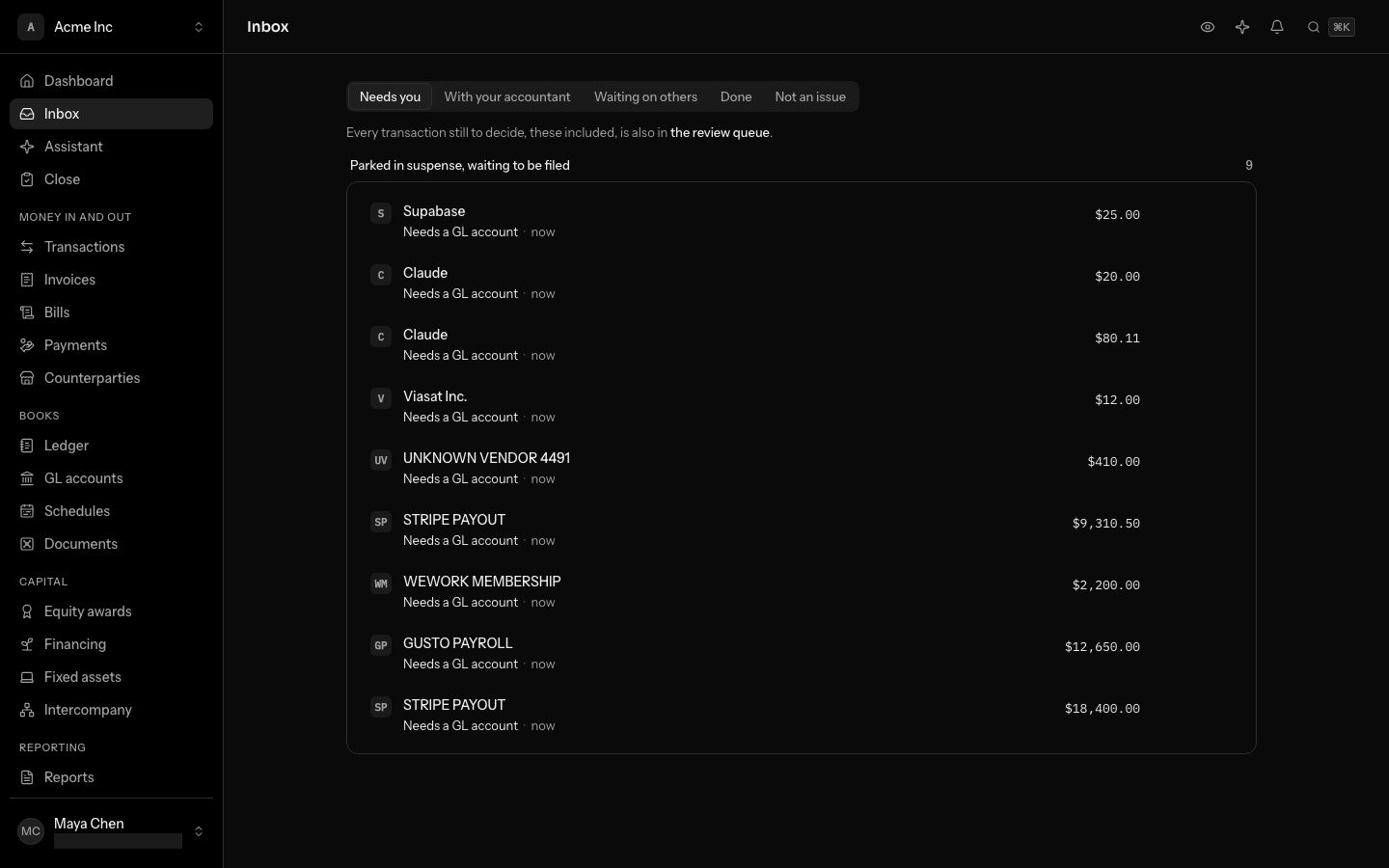Open Transactions via its arrows icon
Screen dimensions: 1389x868
[x=27, y=247]
